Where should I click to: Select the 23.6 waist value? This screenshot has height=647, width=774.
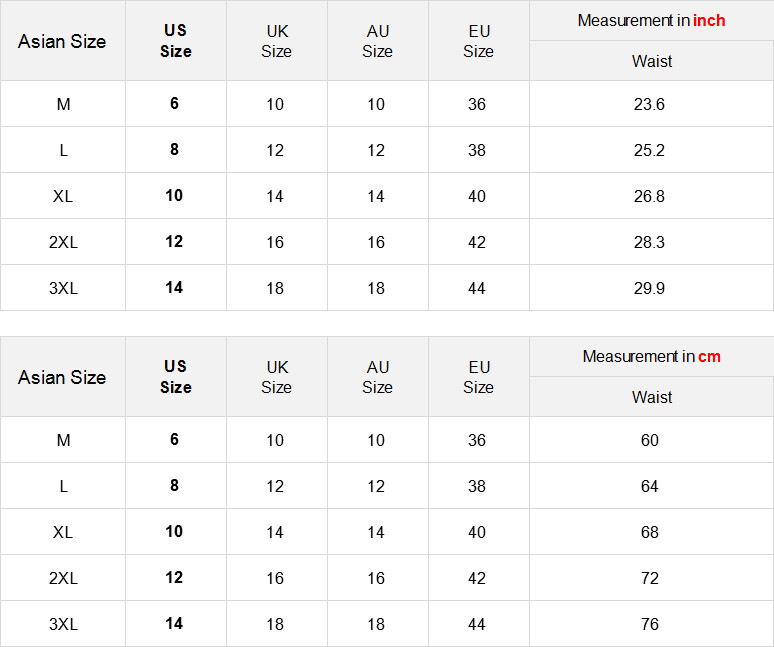click(649, 104)
